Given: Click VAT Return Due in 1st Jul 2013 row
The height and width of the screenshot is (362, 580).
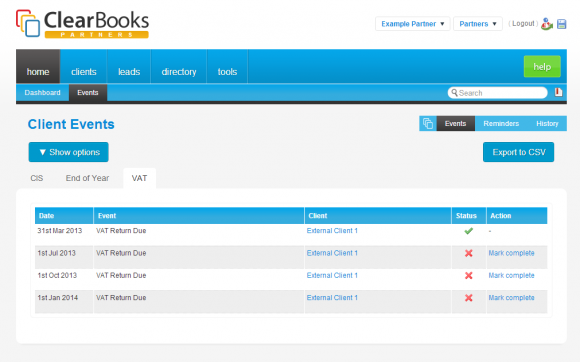Looking at the screenshot, I should point(121,253).
